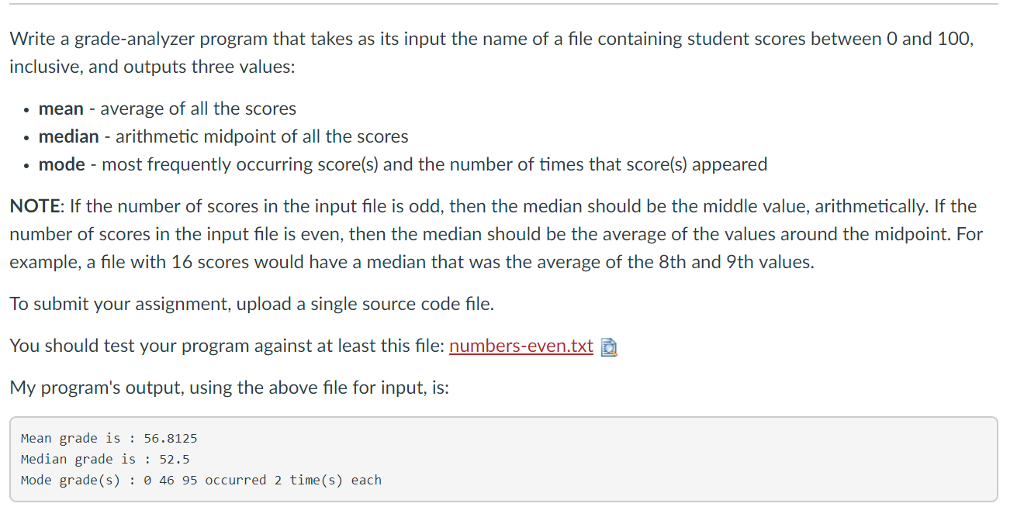The image size is (1024, 517).
Task: Click the value "56.8125" in the output
Action: 170,438
